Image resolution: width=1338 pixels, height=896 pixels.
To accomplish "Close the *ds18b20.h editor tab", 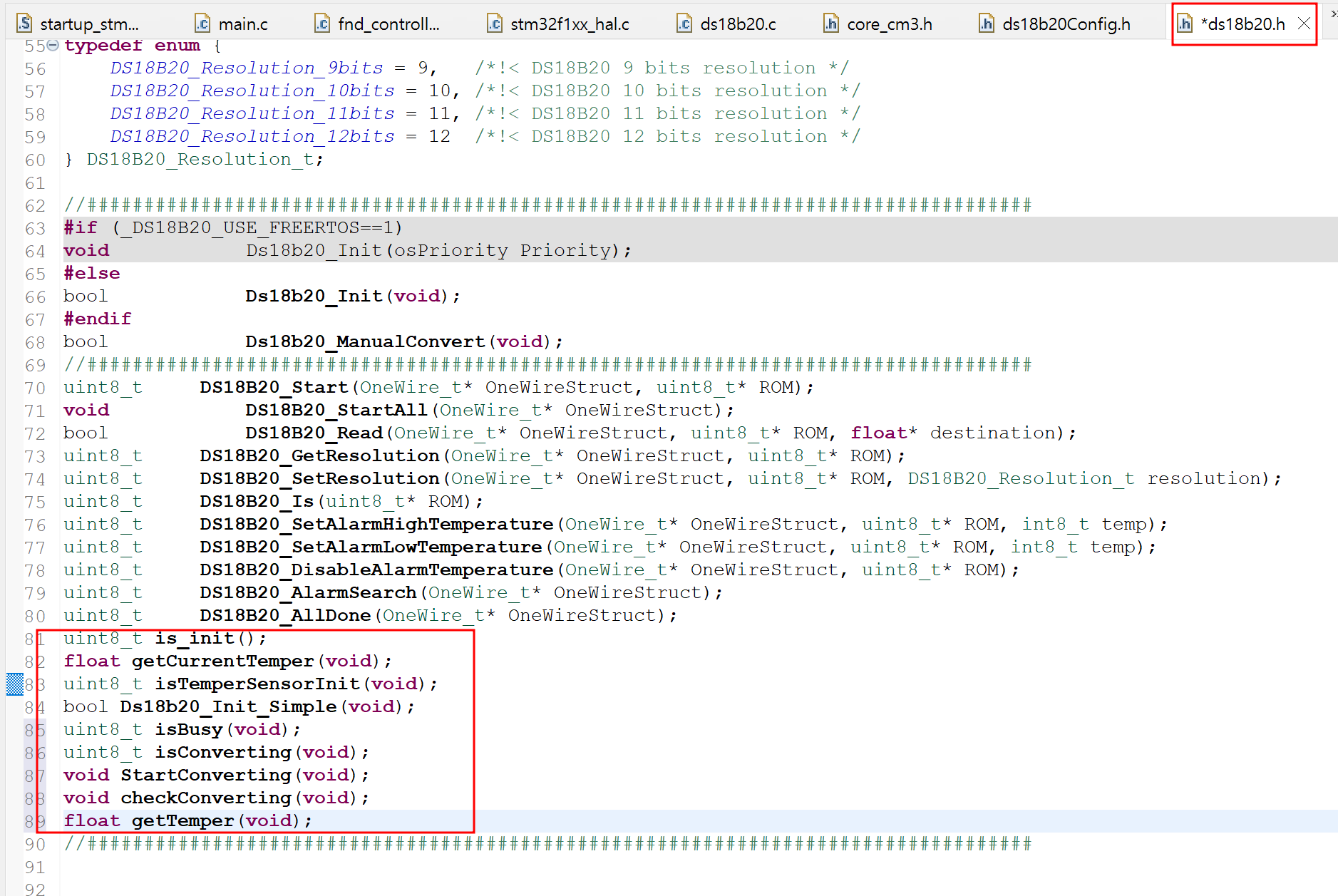I will [x=1304, y=24].
